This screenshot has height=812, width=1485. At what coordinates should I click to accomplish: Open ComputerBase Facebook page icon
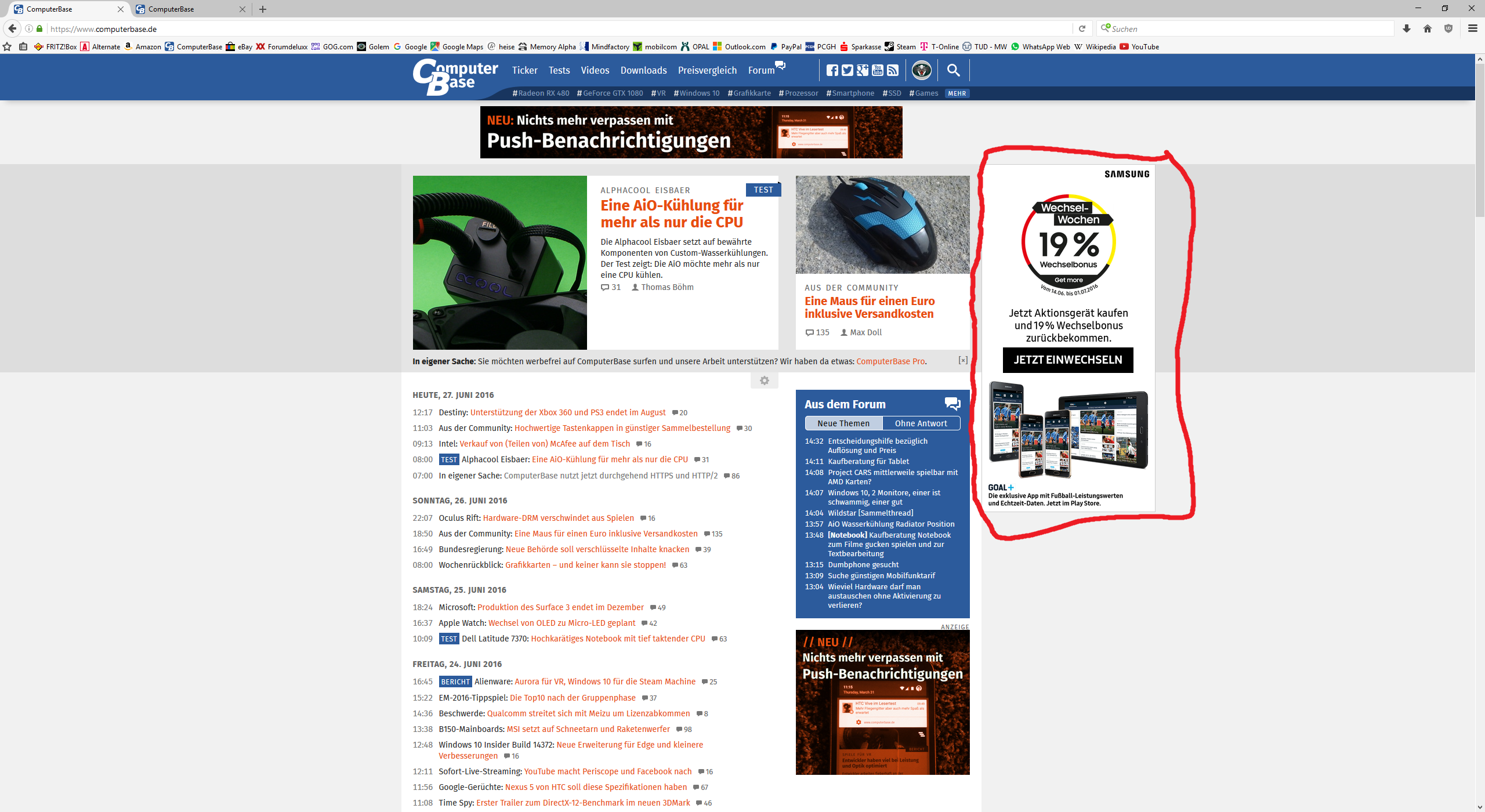[832, 70]
